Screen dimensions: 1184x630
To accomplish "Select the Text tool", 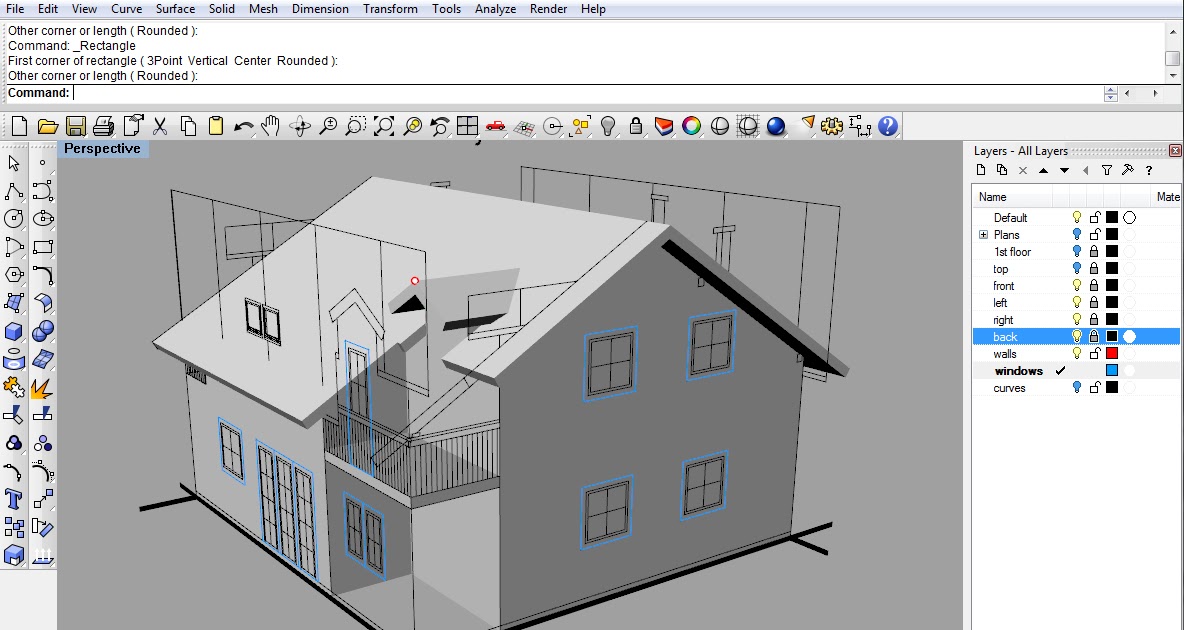I will point(14,499).
